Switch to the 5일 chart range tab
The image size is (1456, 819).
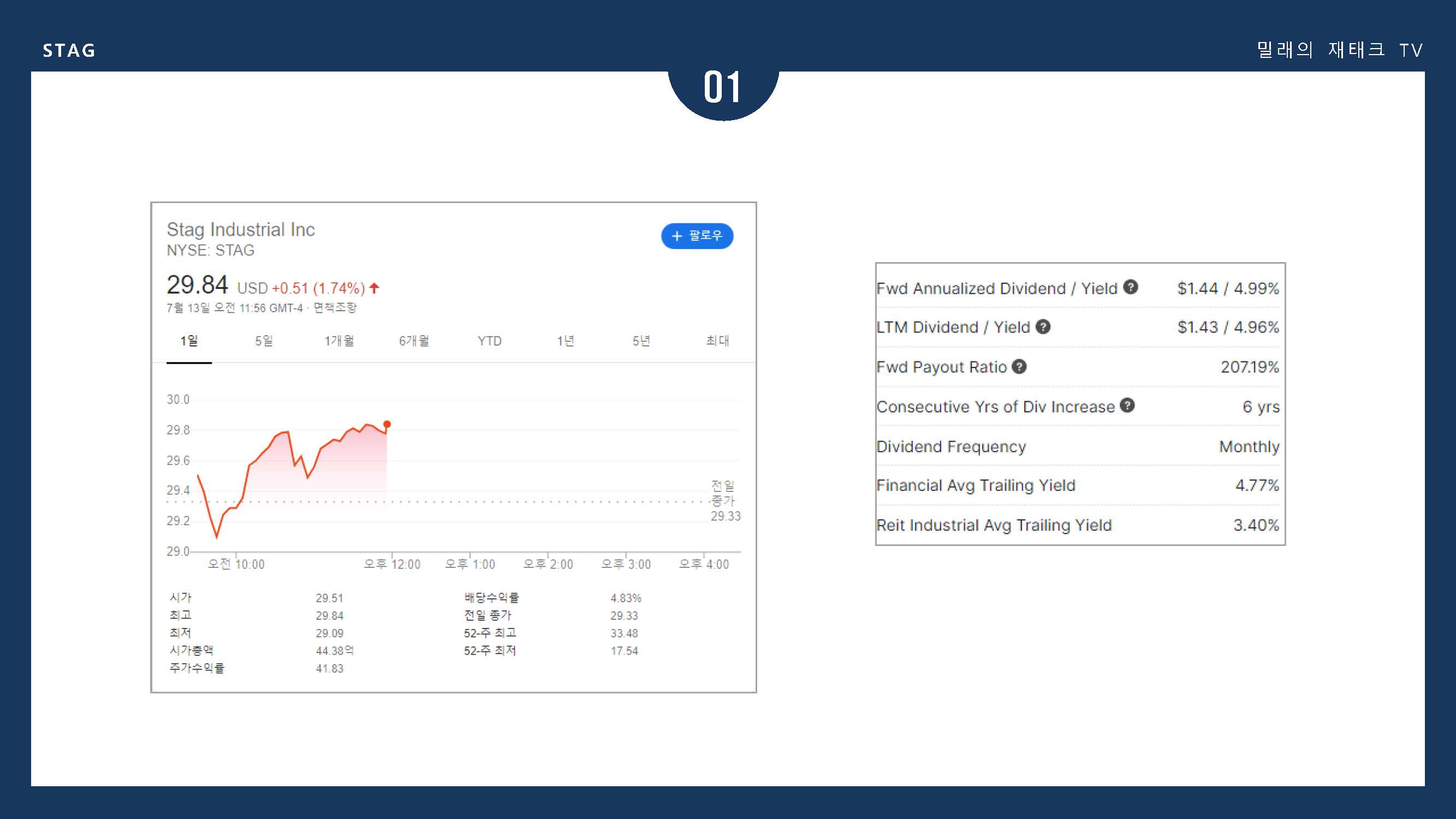coord(264,341)
